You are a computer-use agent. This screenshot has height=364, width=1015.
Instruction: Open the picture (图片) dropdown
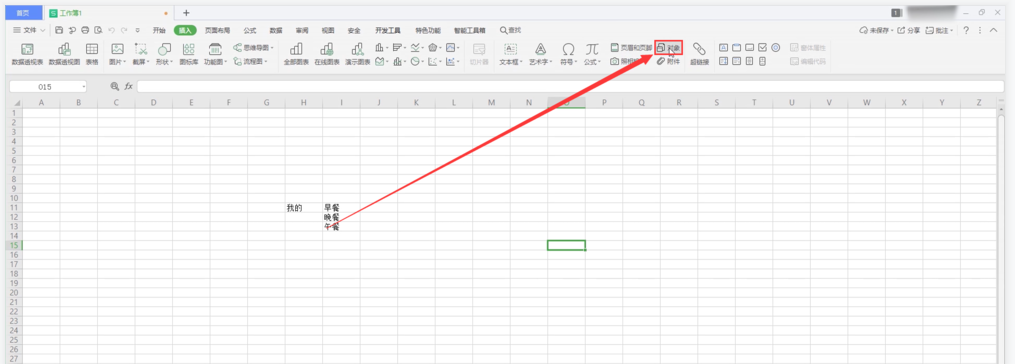[117, 54]
